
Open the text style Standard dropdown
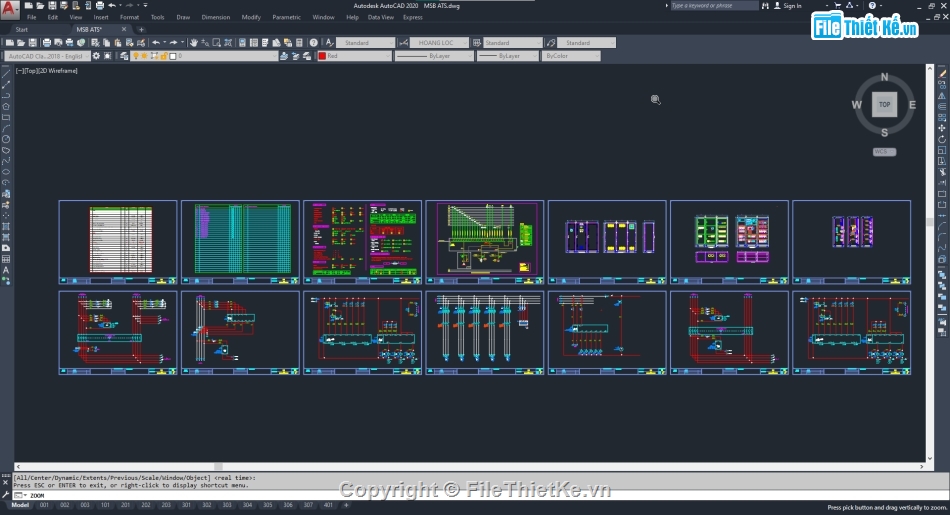(366, 42)
